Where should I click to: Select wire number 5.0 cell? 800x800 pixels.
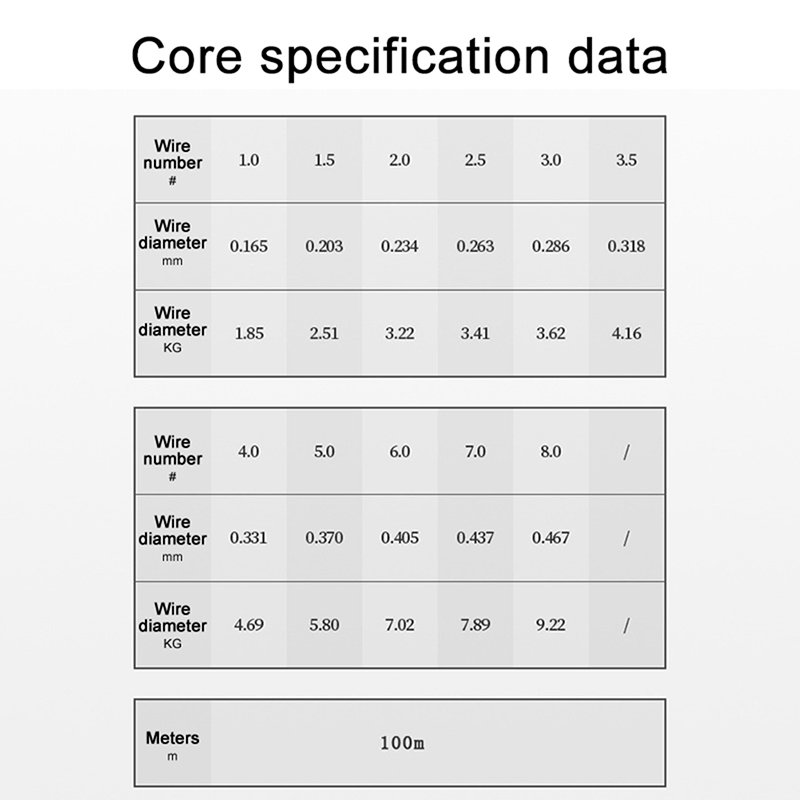[x=324, y=451]
